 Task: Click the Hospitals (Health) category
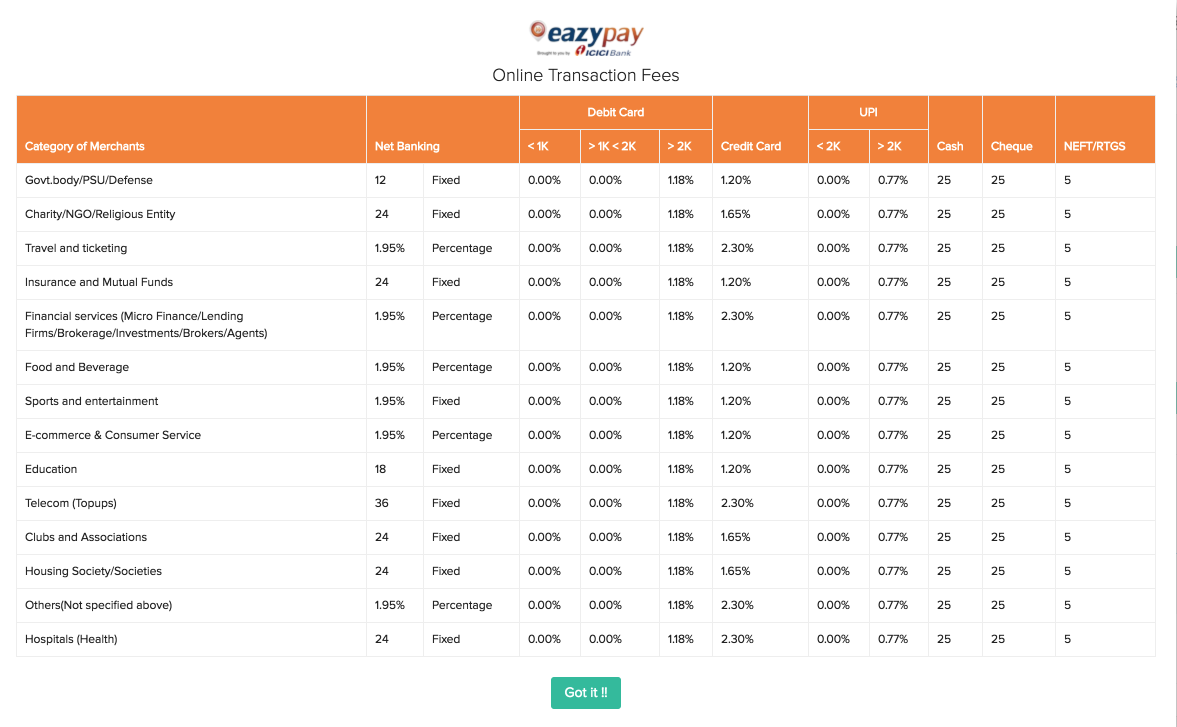tap(71, 639)
